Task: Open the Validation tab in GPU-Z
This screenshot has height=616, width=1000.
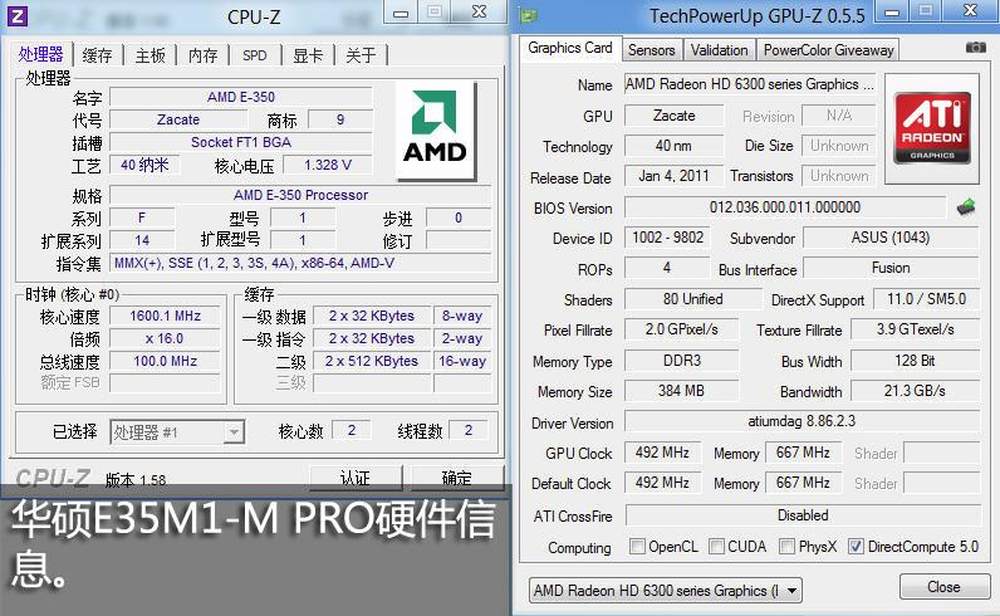Action: (718, 50)
